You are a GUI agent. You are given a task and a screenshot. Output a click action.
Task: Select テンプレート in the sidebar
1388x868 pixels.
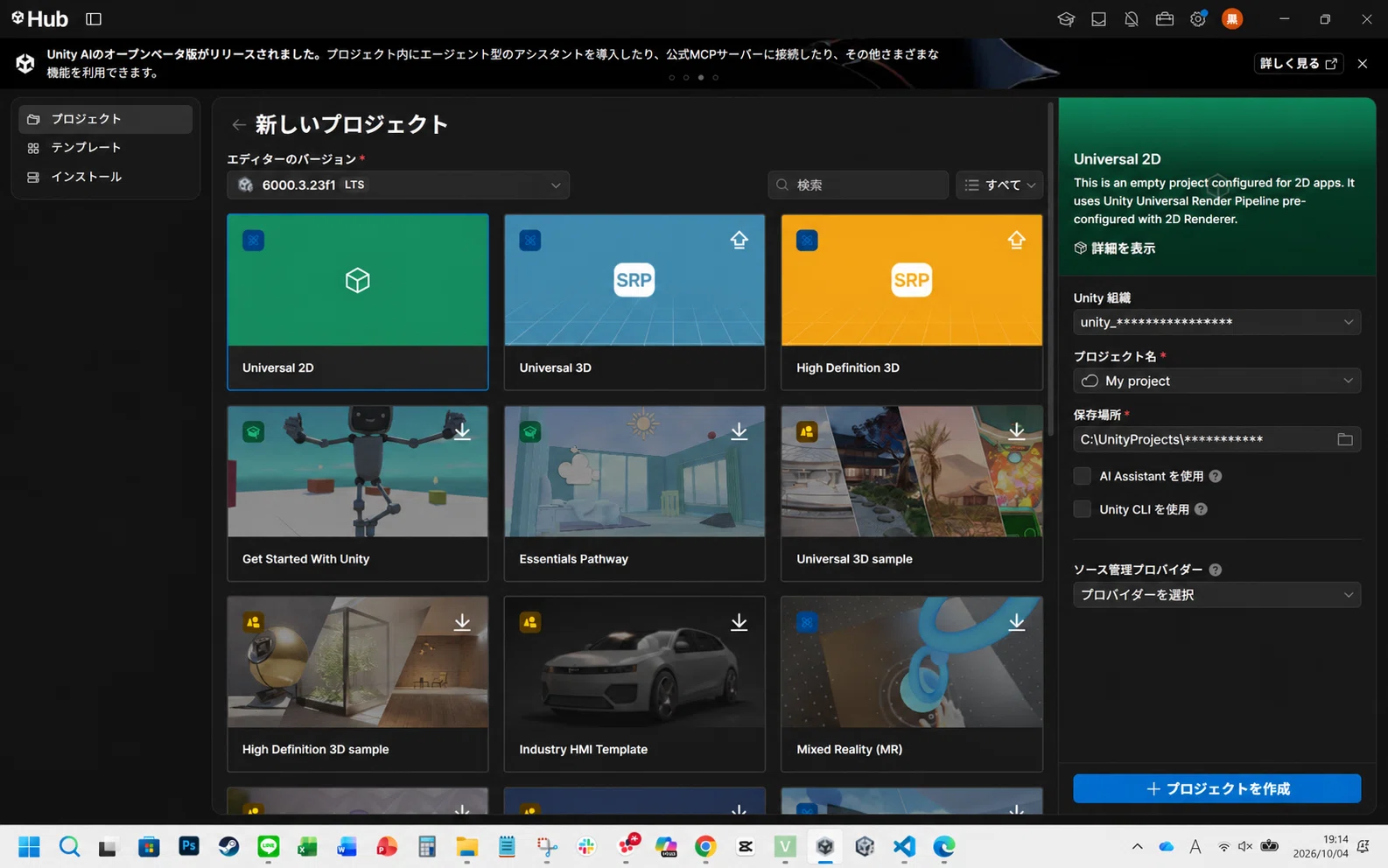point(105,148)
